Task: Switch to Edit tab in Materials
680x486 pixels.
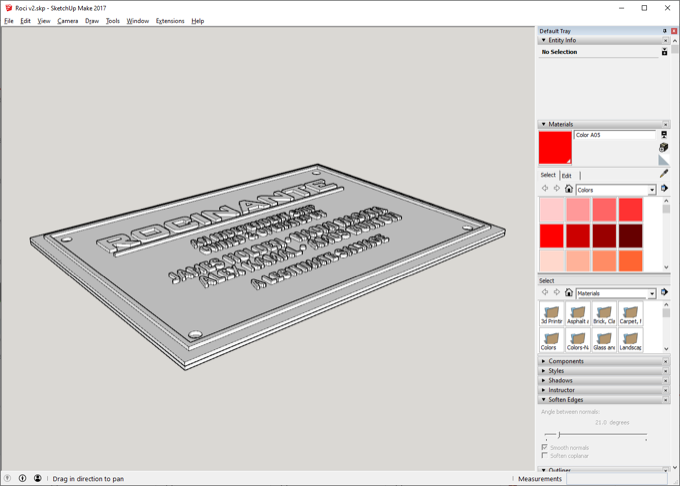Action: 566,176
